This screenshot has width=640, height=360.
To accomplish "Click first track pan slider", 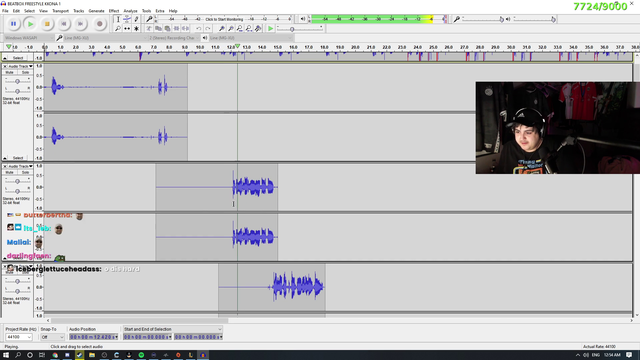I will (17, 91).
